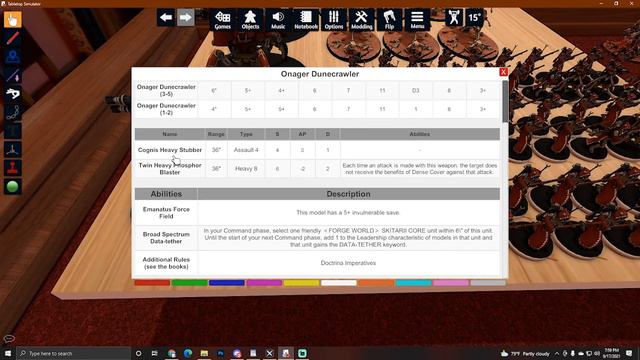Select the Grab hand tool
Viewport: 640px width, 360px height.
[13, 19]
